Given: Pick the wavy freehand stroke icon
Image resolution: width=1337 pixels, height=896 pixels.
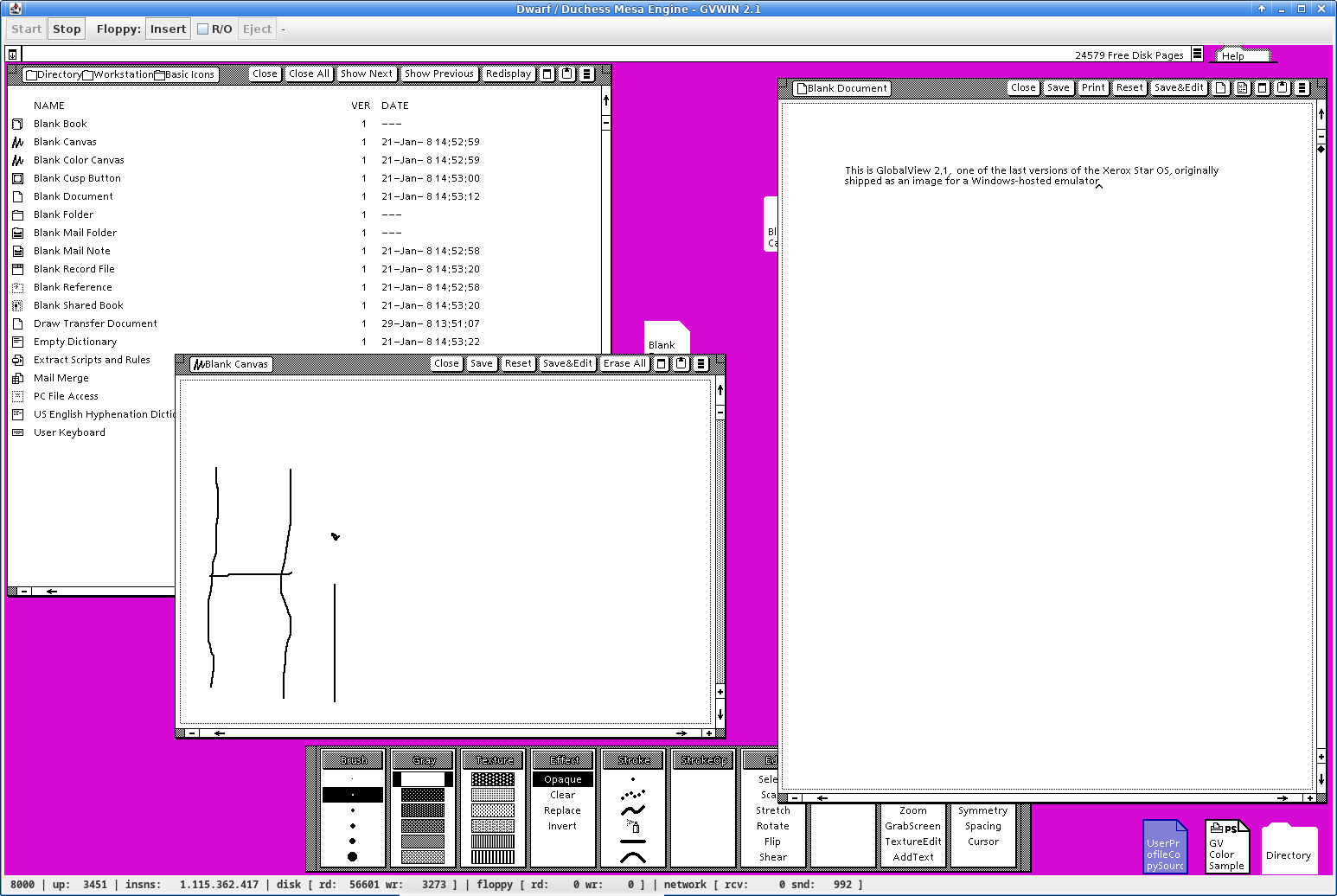Looking at the screenshot, I should (x=633, y=810).
